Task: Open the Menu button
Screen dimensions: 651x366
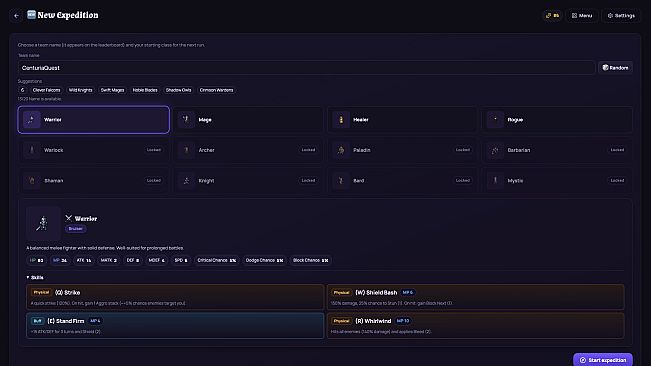Action: pos(582,15)
